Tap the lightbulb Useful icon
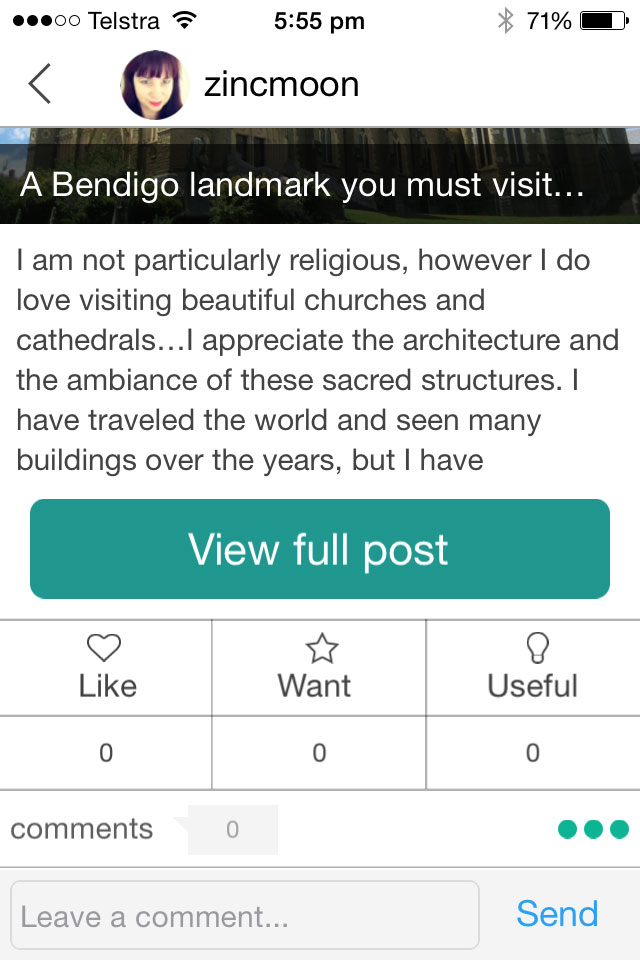The width and height of the screenshot is (640, 960). click(x=537, y=647)
